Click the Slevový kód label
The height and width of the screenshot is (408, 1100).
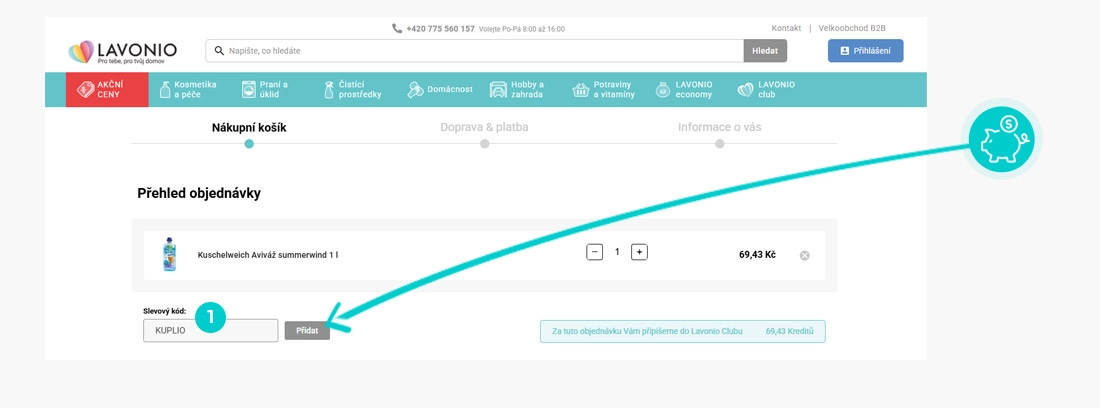pos(165,311)
